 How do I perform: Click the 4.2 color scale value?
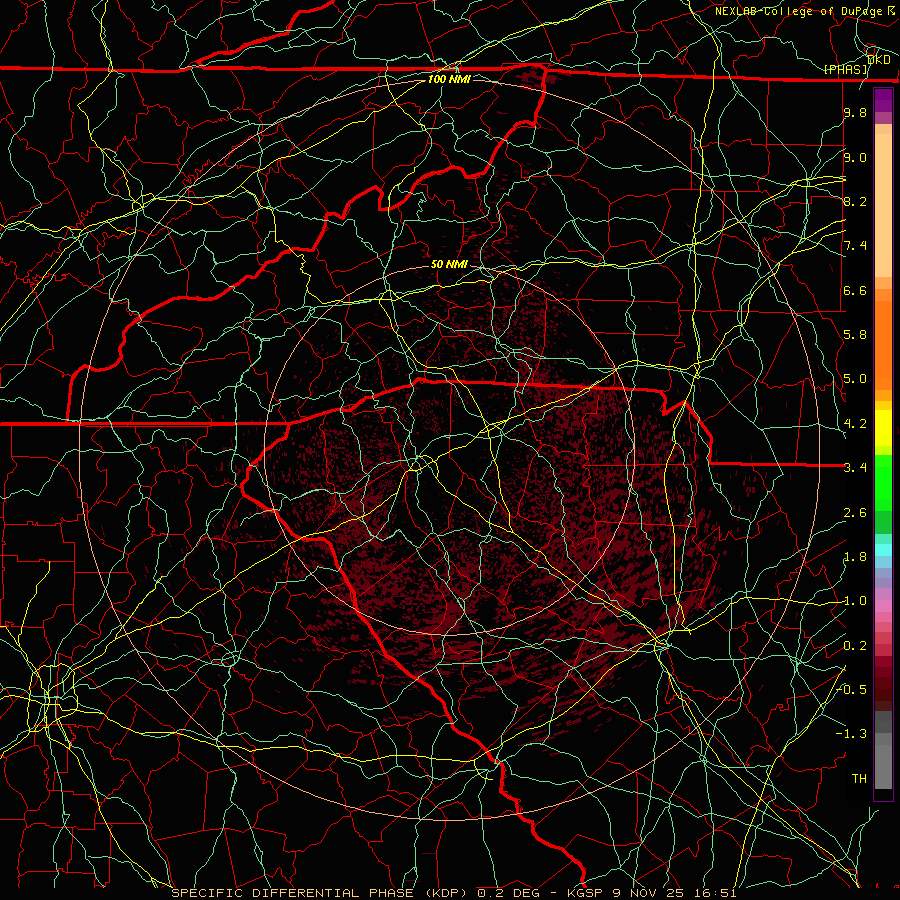coord(855,424)
